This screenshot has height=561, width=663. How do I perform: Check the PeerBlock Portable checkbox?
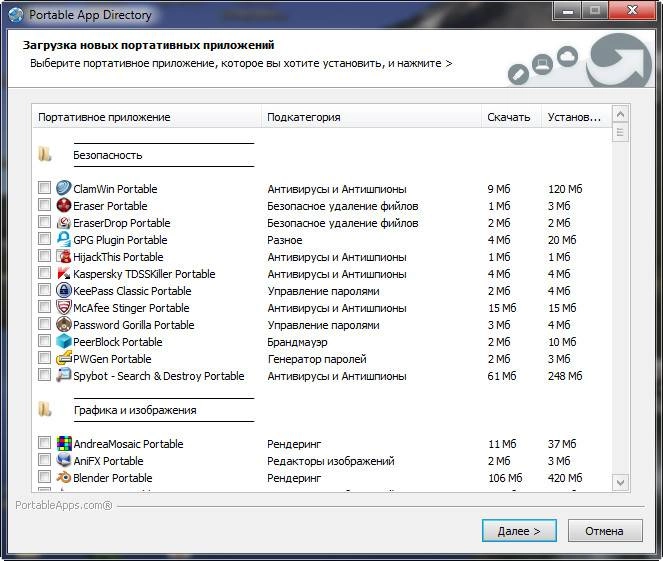click(x=44, y=340)
